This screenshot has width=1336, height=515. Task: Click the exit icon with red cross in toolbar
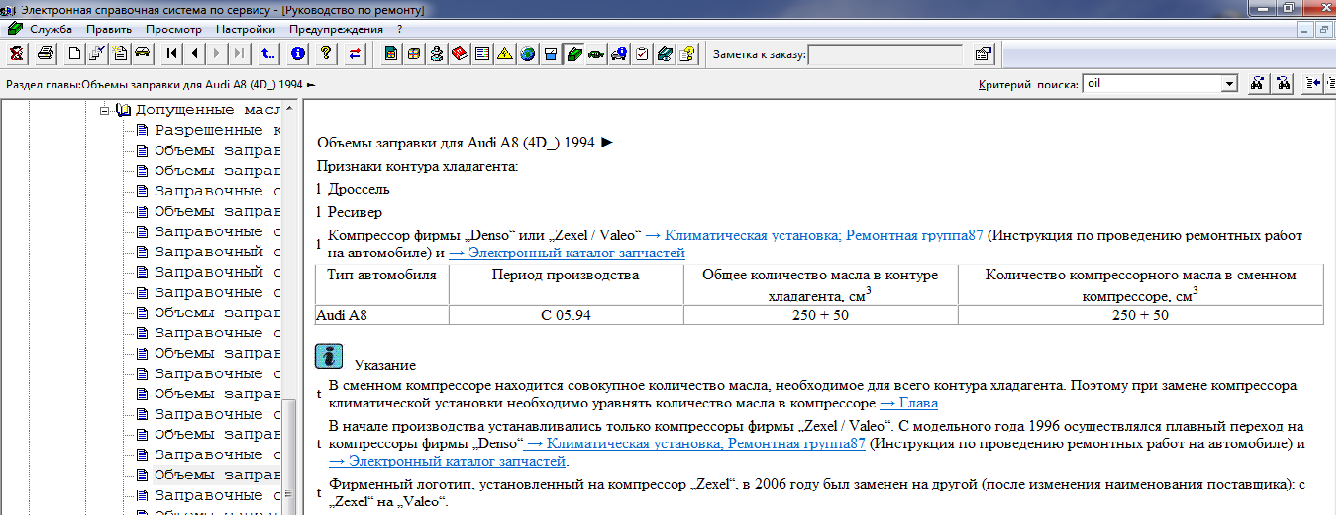click(x=17, y=54)
